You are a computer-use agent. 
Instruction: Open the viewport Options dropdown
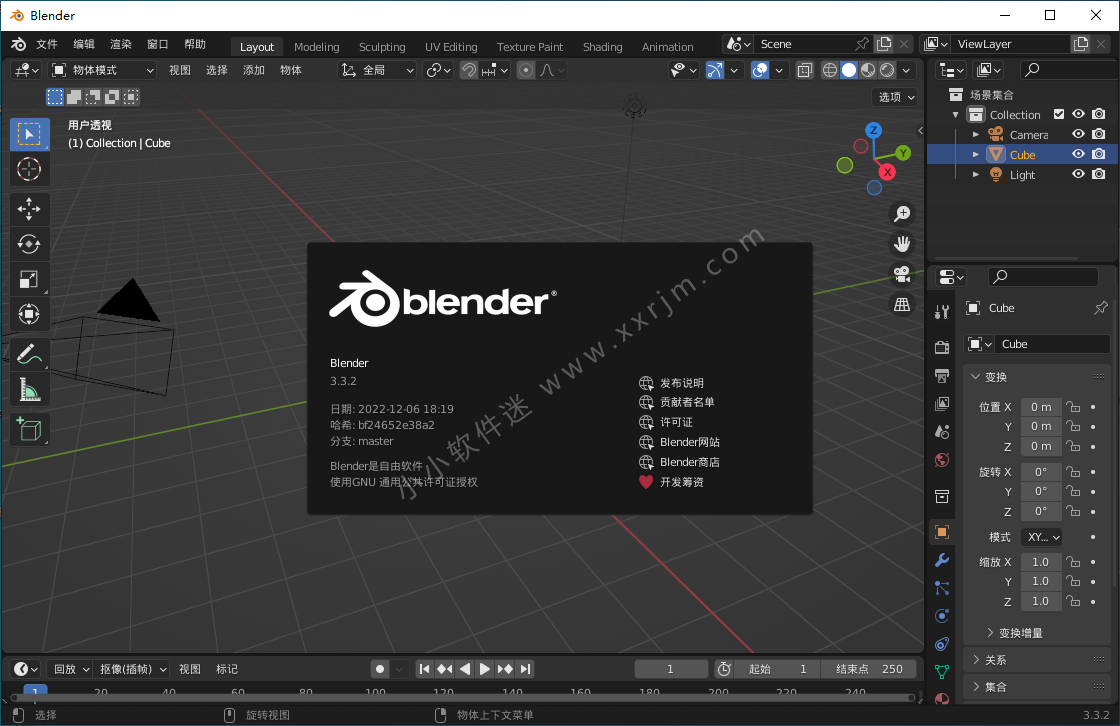[x=895, y=97]
